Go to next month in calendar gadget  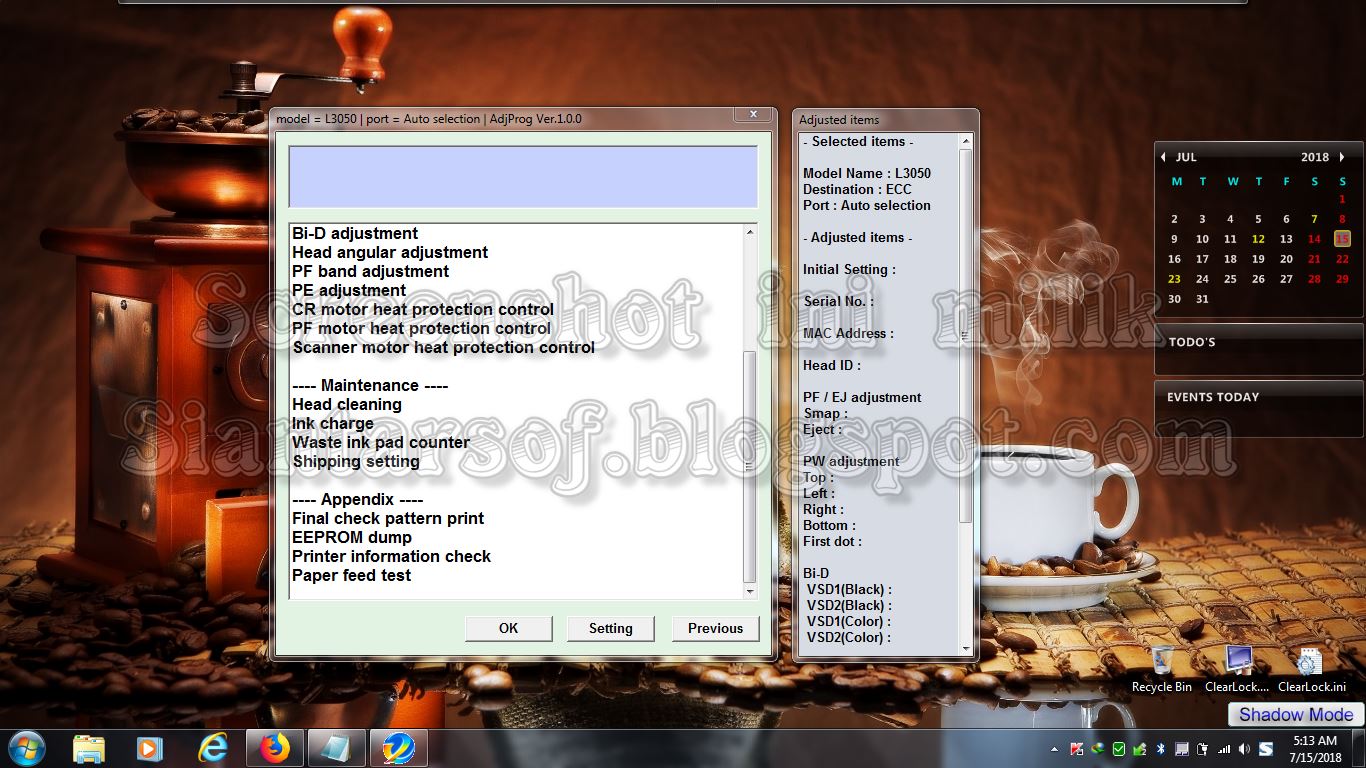tap(1342, 157)
